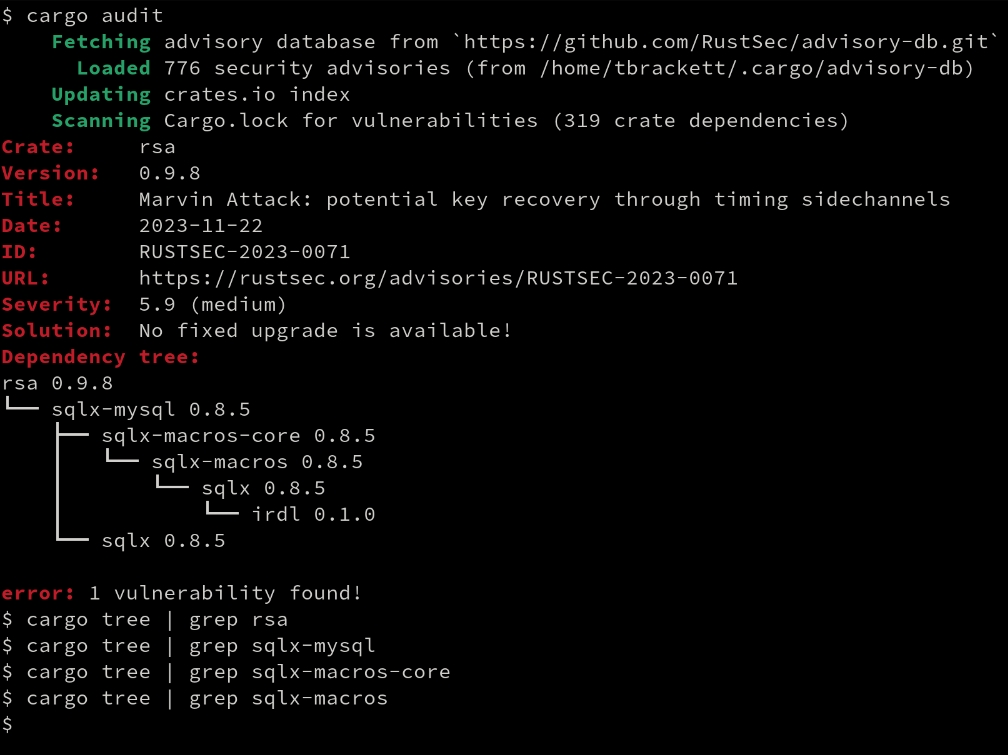Click the /home/tbrackett/.cargo/advisory-db path
This screenshot has width=1008, height=755.
point(751,69)
